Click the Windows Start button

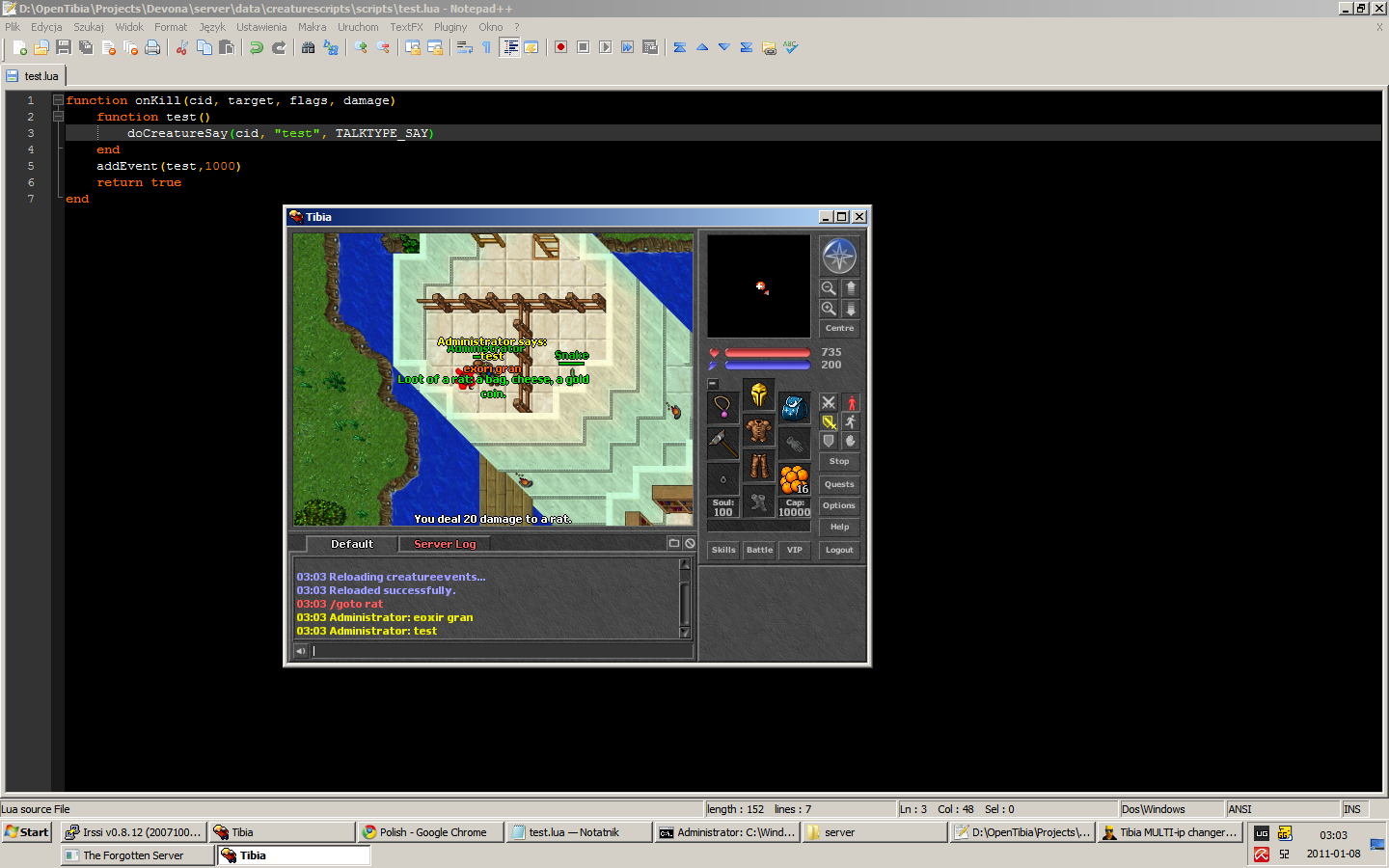pyautogui.click(x=27, y=832)
